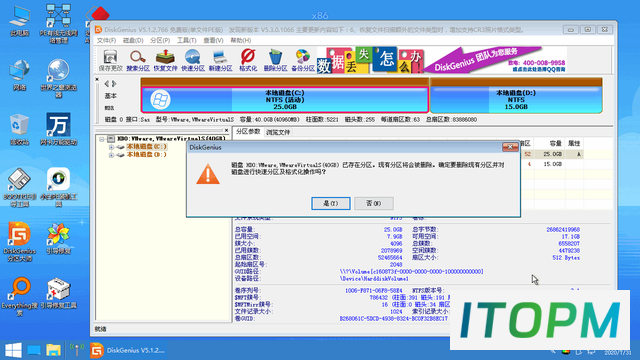
Task: Launch the 快速分区 quick partition tool
Action: click(x=193, y=60)
